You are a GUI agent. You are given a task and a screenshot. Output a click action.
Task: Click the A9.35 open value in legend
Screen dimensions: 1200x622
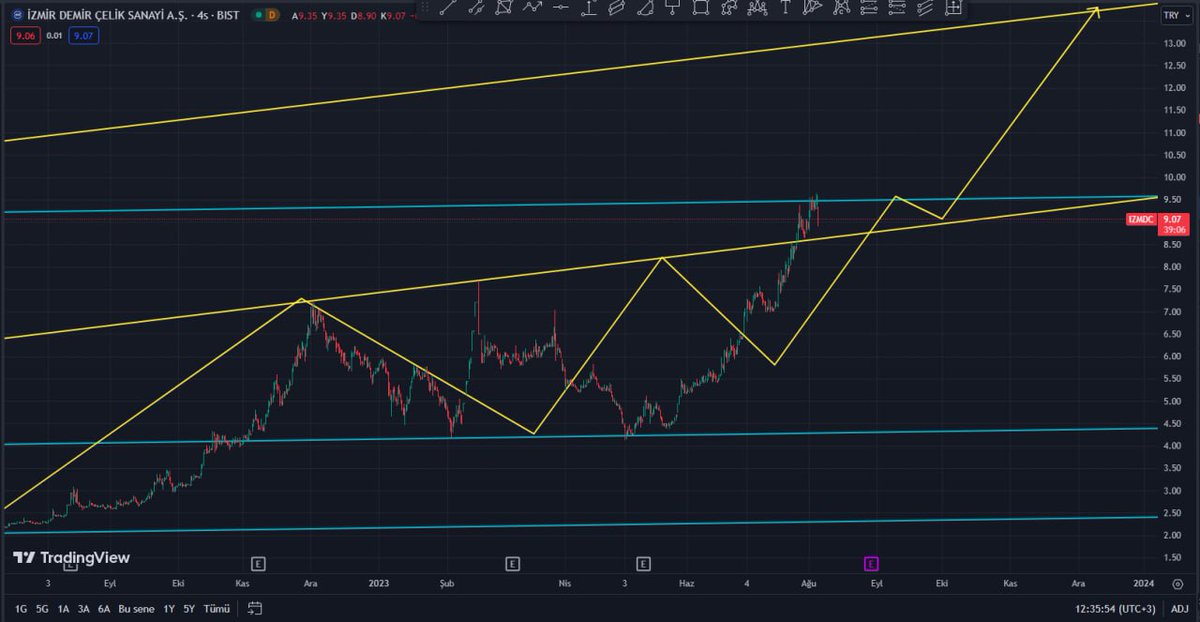point(305,16)
